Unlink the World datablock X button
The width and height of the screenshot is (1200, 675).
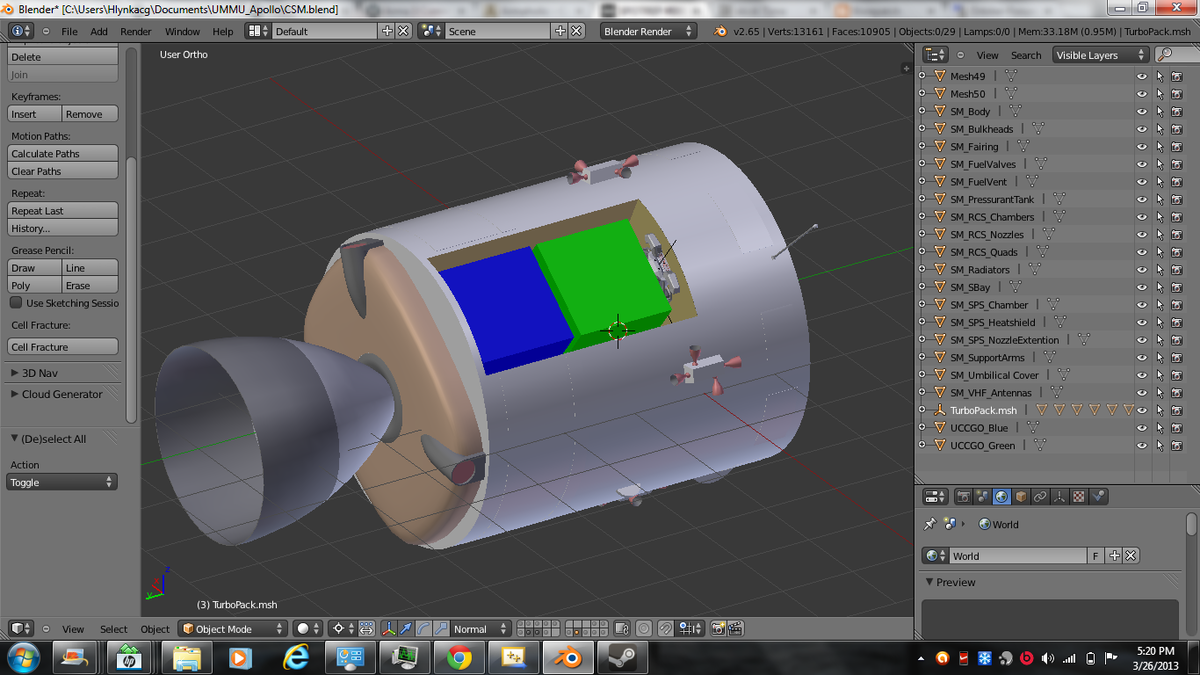click(1131, 556)
